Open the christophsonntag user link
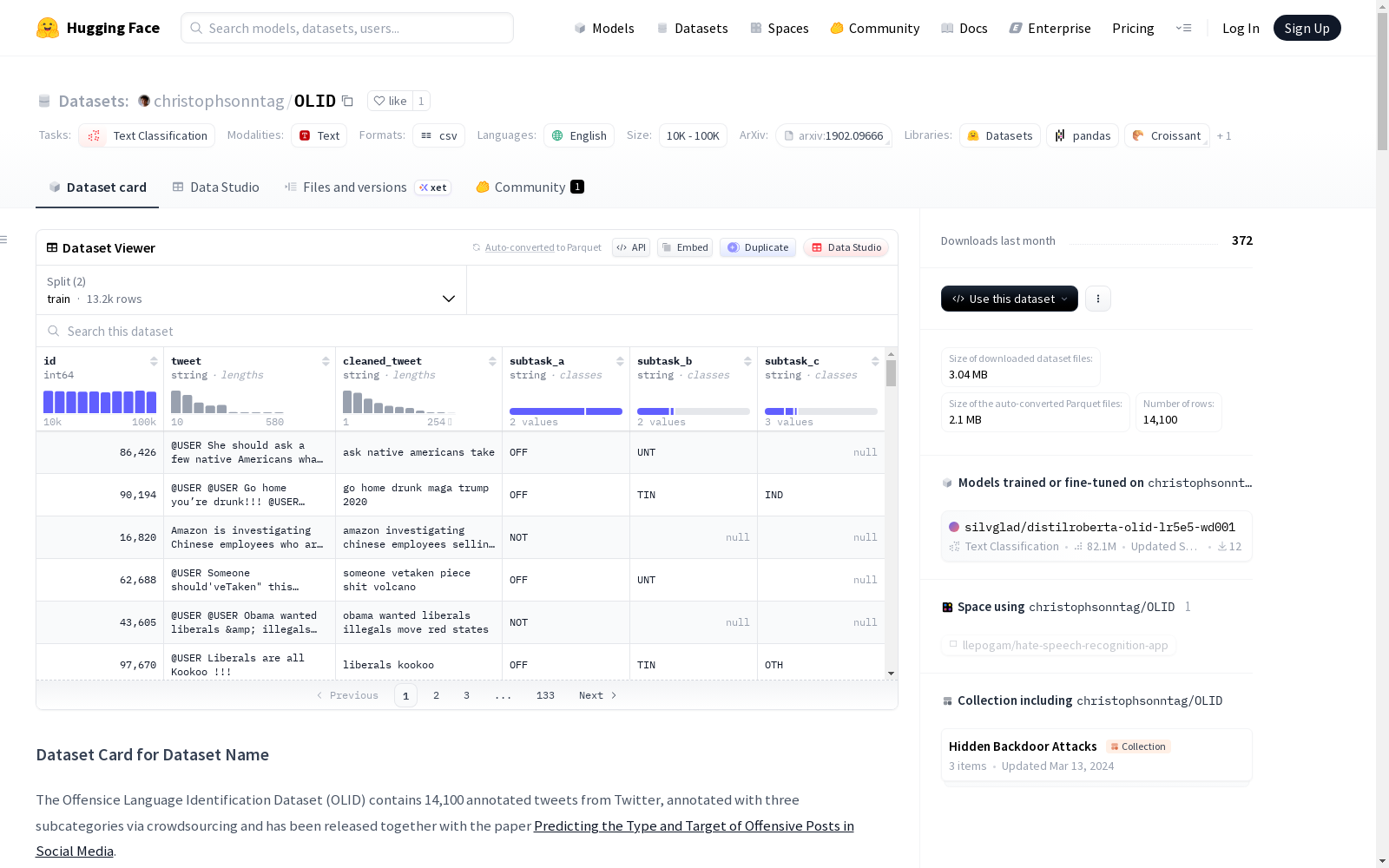 219,101
